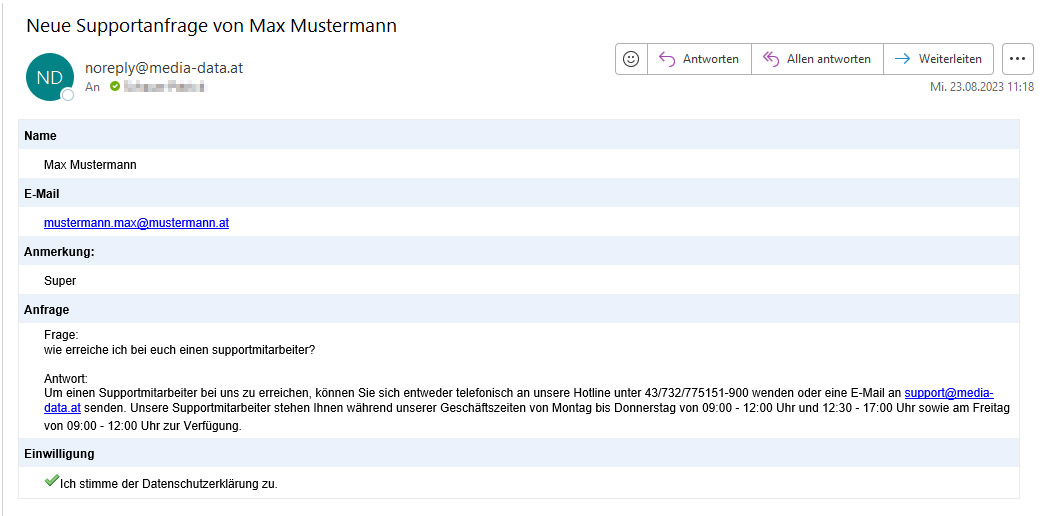Image resolution: width=1056 pixels, height=516 pixels.
Task: Click the Antworten reply arrow icon
Action: (x=667, y=59)
